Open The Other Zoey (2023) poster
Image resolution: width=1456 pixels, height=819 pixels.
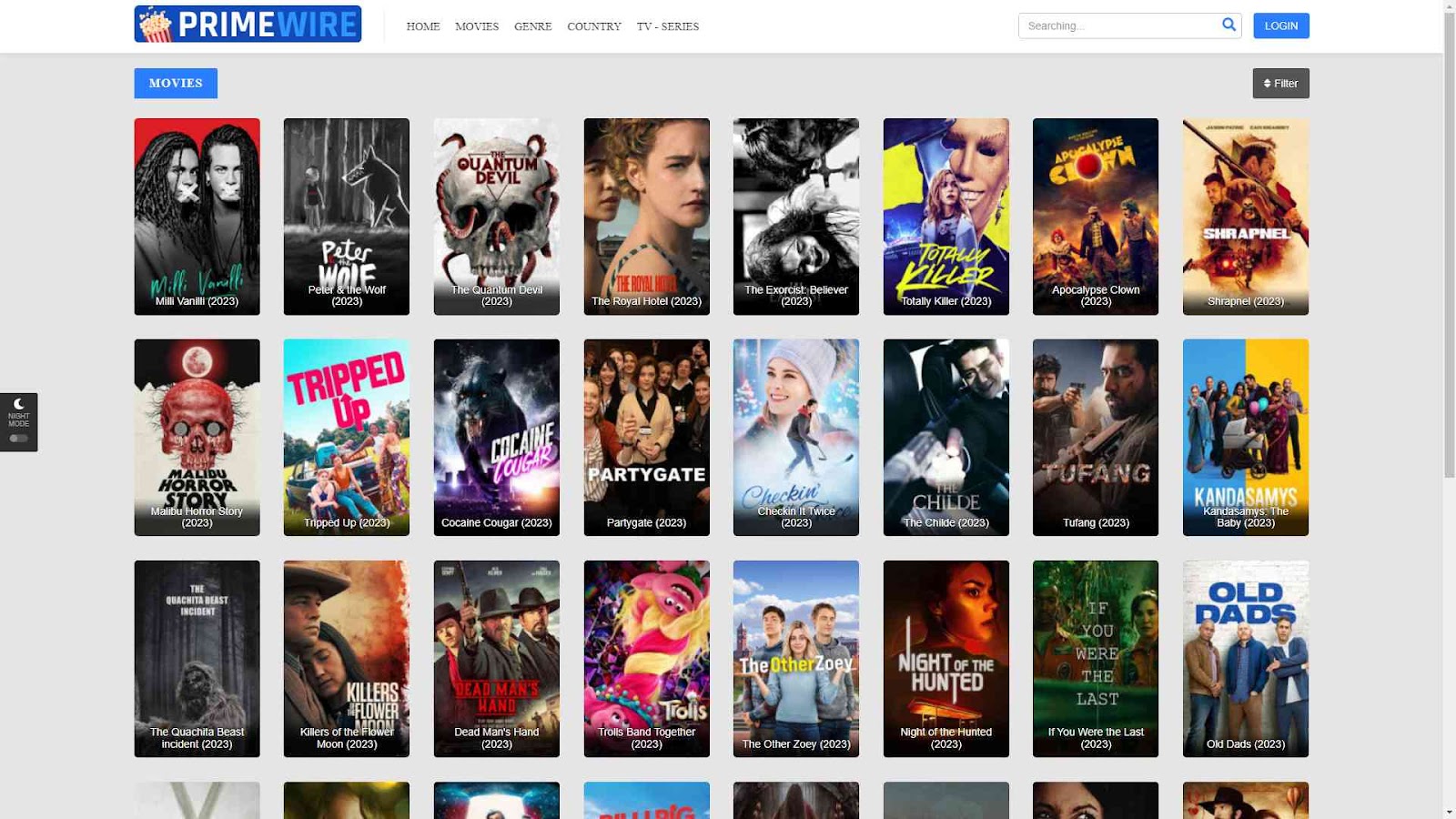coord(796,659)
